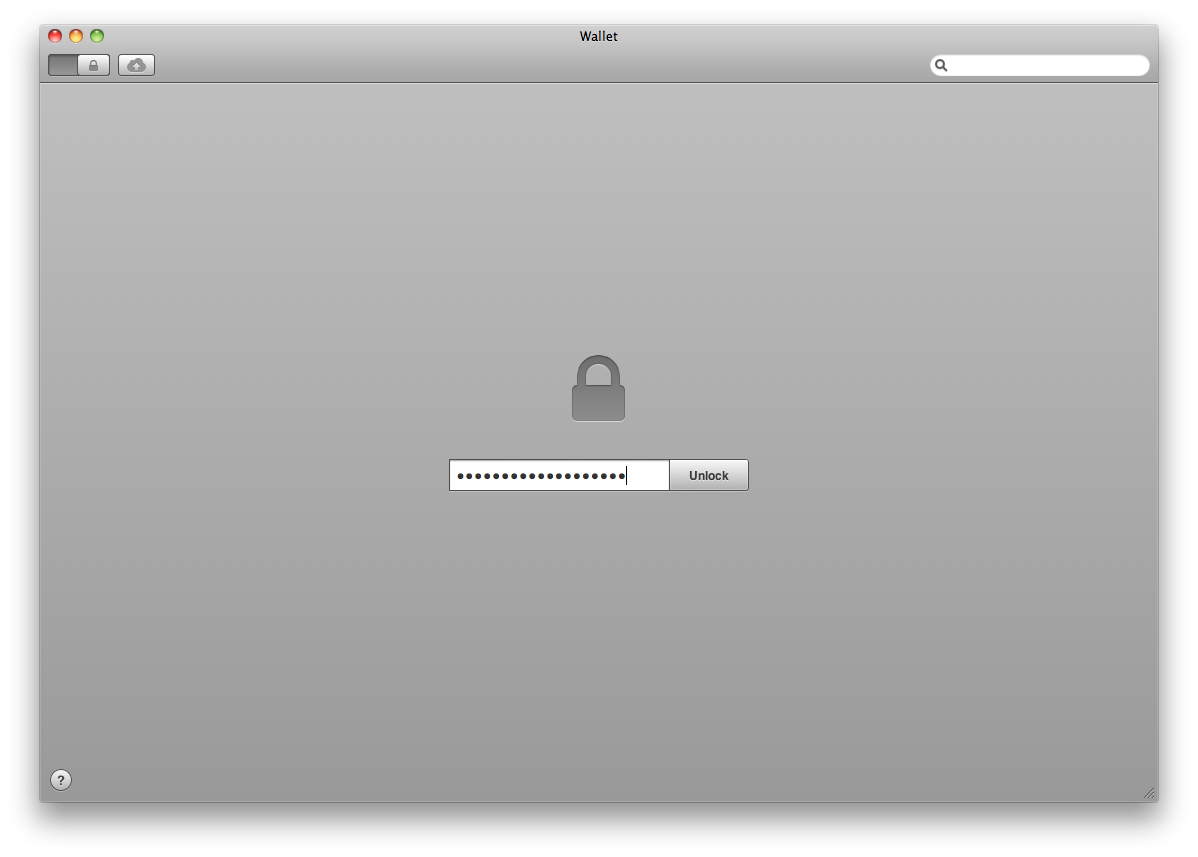
Task: Click the window resize grip in the corner
Action: click(x=1149, y=794)
